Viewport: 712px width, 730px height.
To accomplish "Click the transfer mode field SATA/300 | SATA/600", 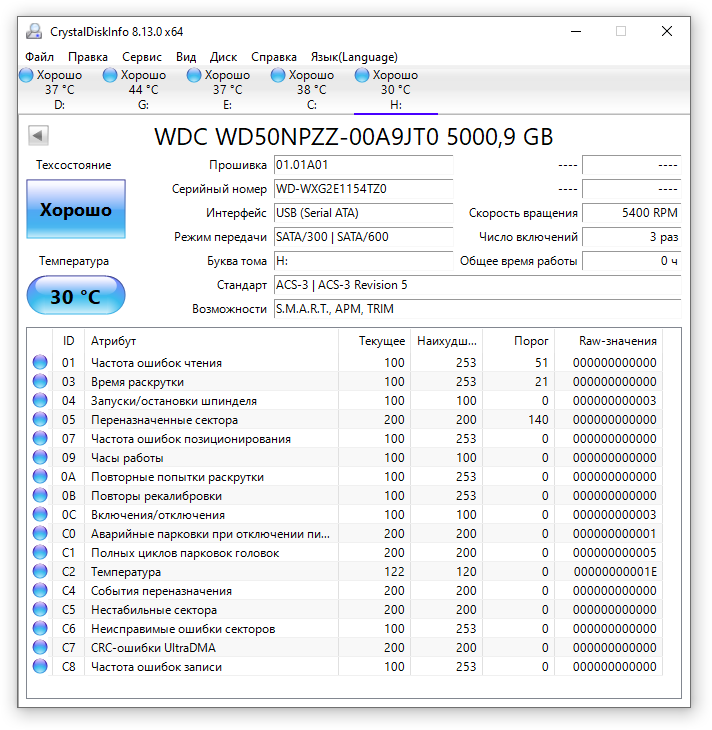I will (x=363, y=237).
